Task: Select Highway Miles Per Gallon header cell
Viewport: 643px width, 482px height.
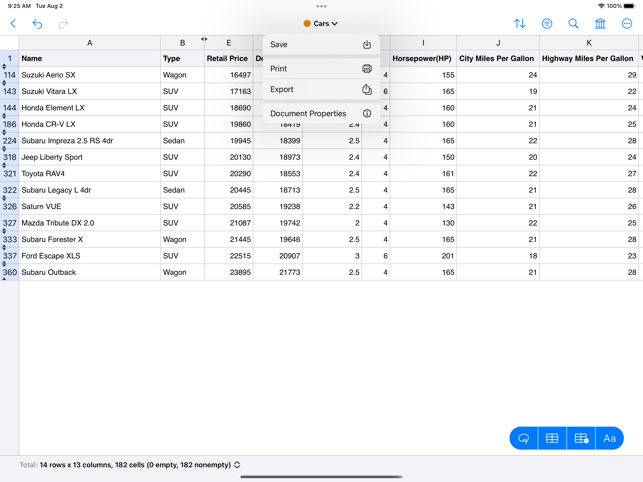Action: [589, 59]
